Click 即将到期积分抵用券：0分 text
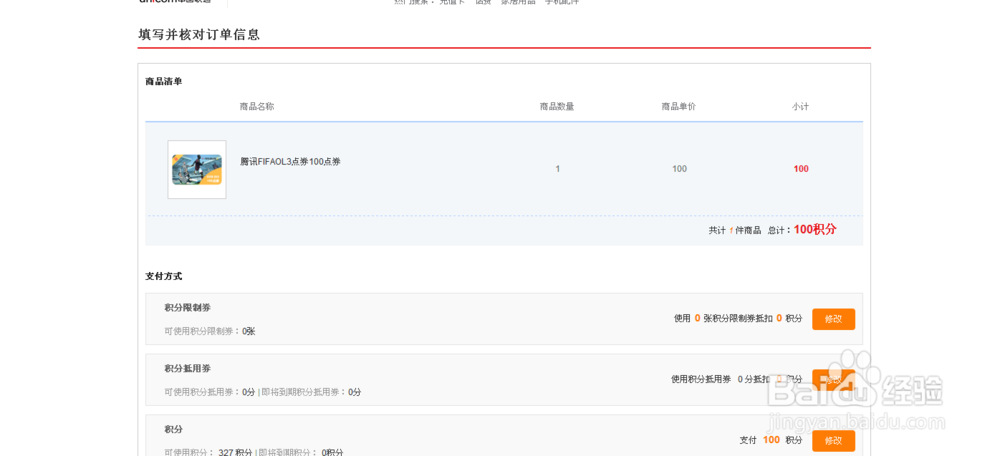This screenshot has width=1000, height=456. (x=311, y=392)
